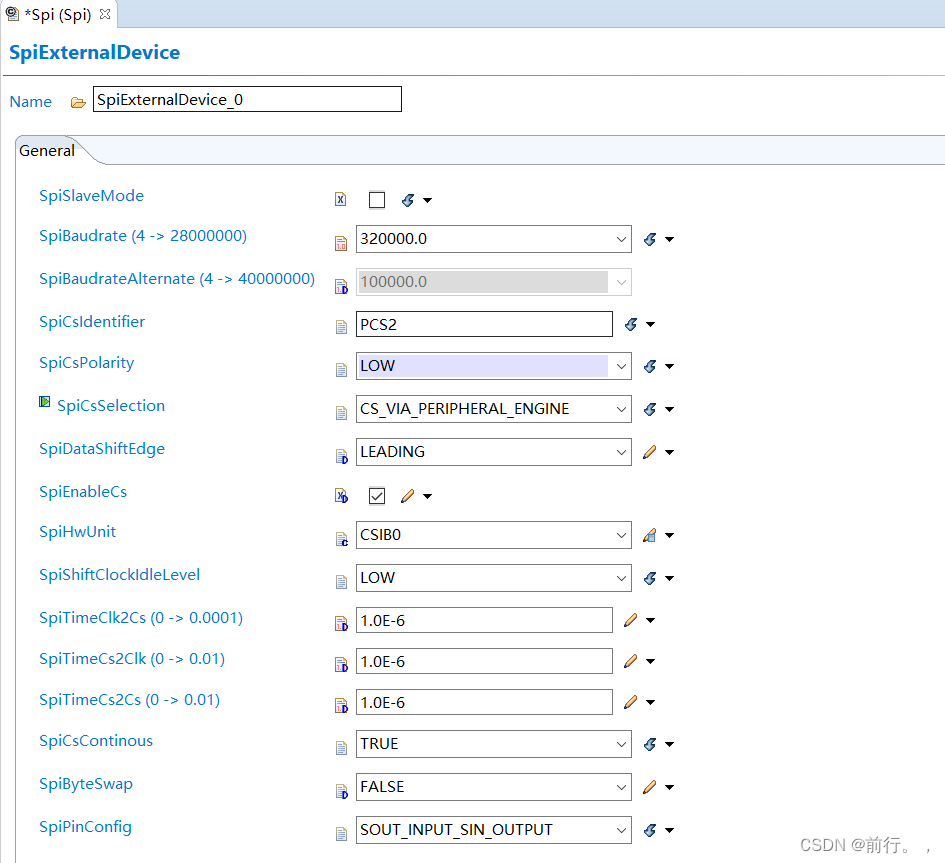Screen dimensions: 945x863
Task: Open the SpiBaudrate value combo box
Action: (x=494, y=239)
